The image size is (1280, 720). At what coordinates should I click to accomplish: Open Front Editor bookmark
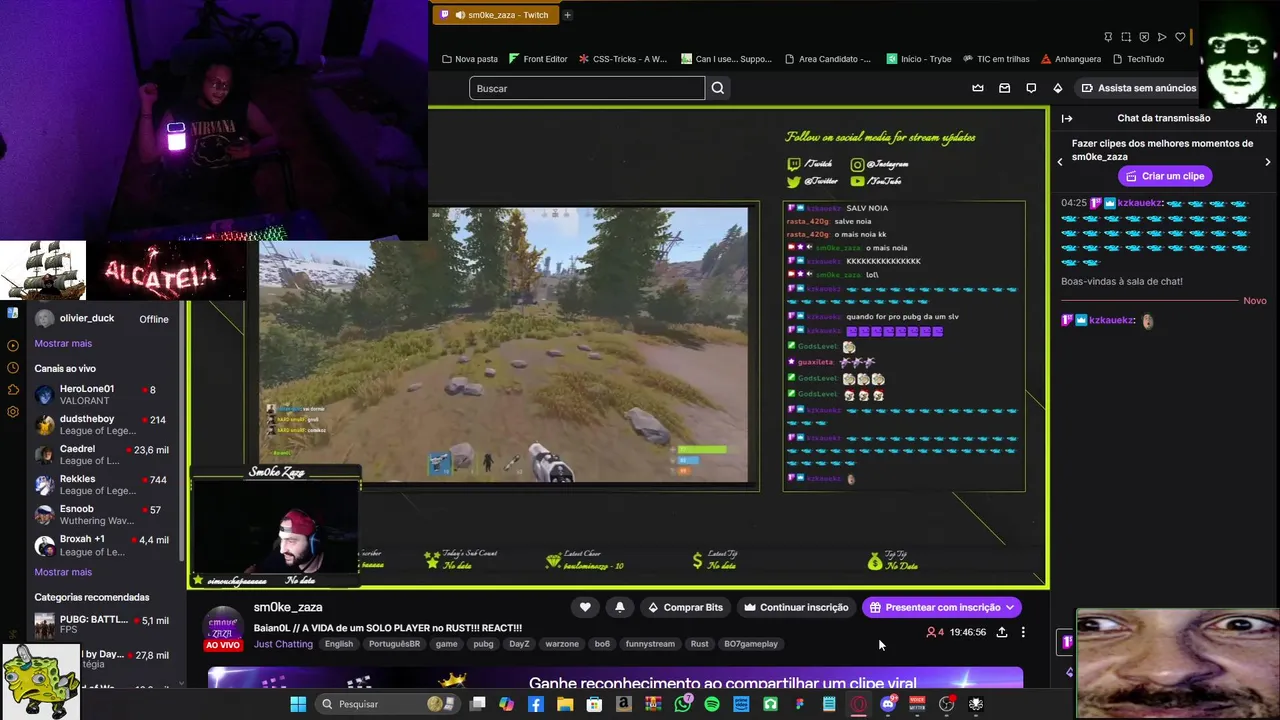tap(538, 59)
